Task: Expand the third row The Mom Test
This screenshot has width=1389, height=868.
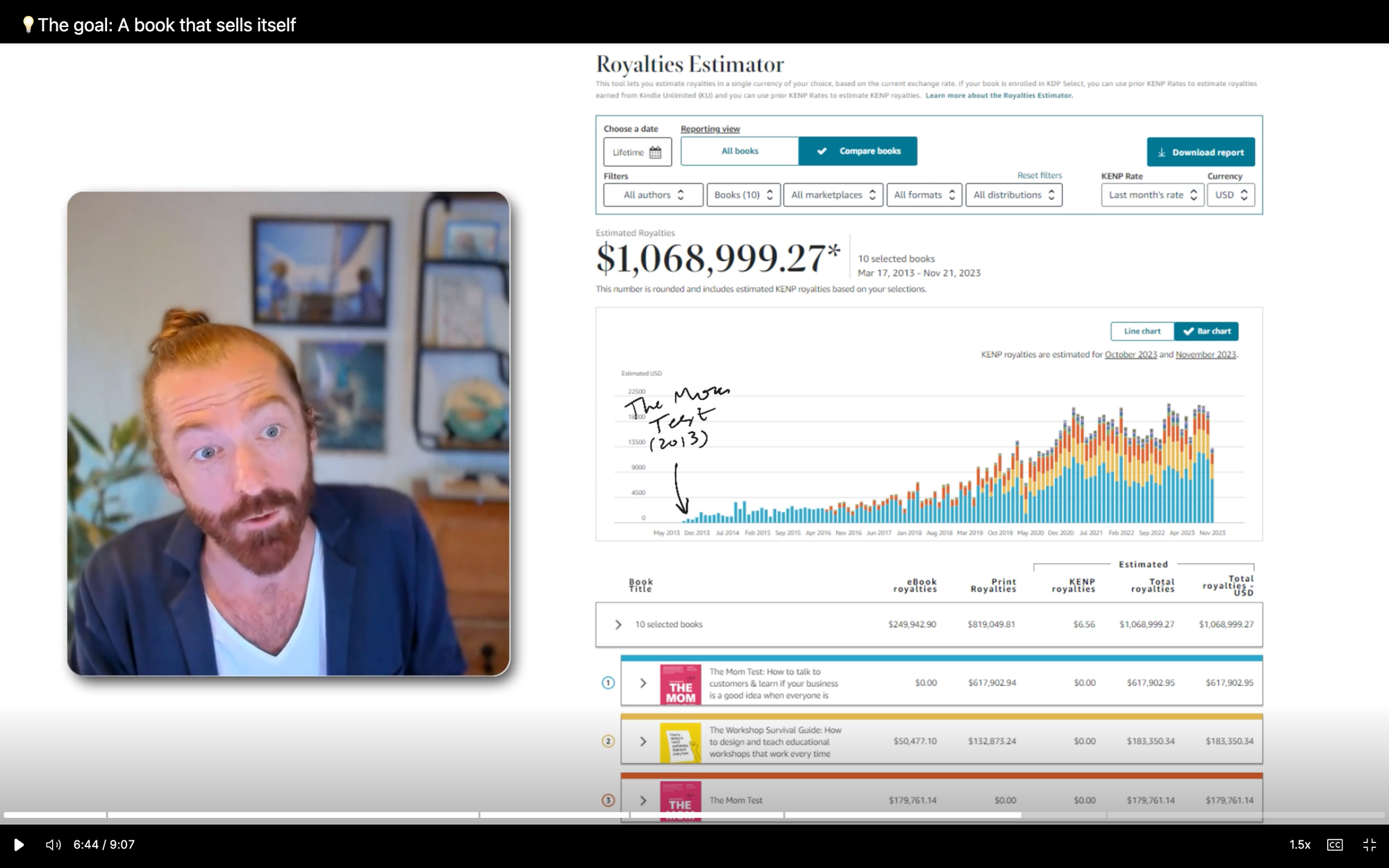Action: (643, 801)
